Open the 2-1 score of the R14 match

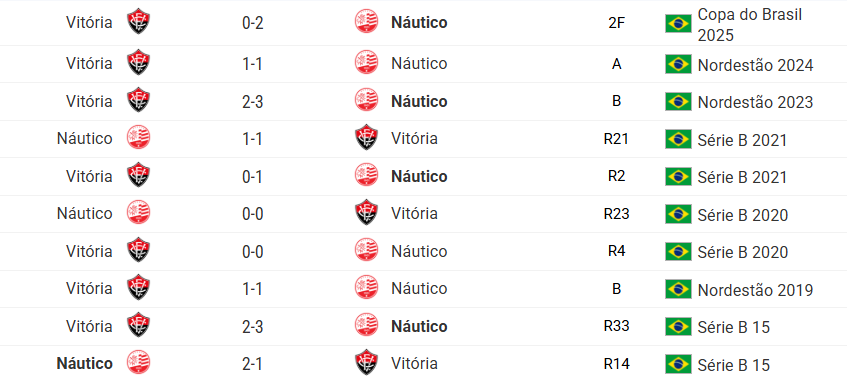click(x=252, y=363)
